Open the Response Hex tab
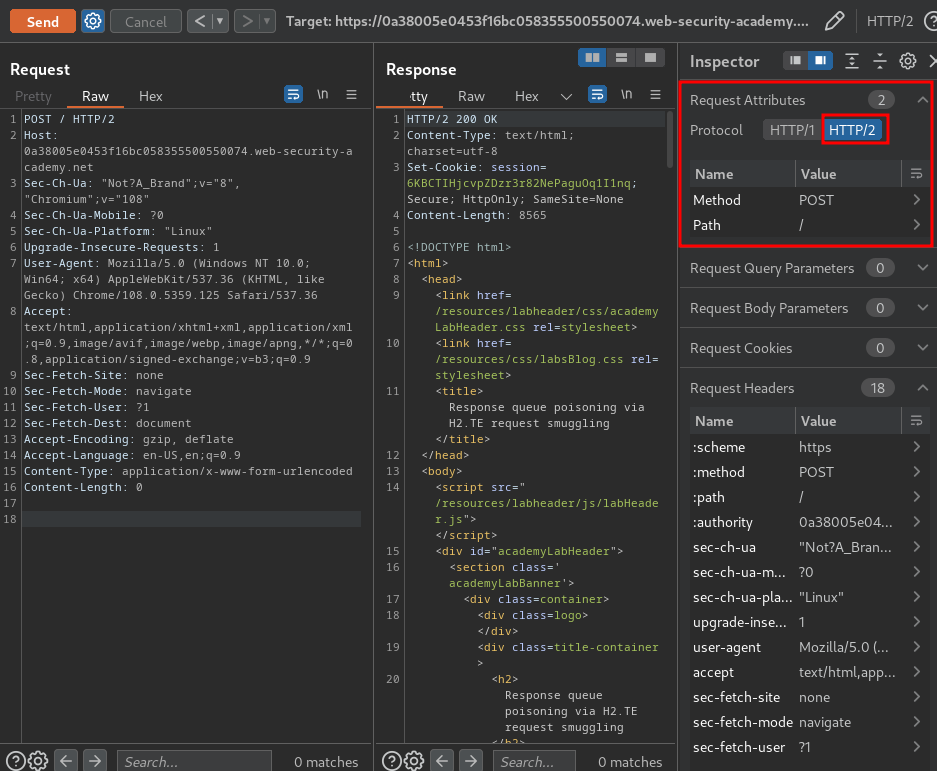This screenshot has width=937, height=771. point(526,96)
